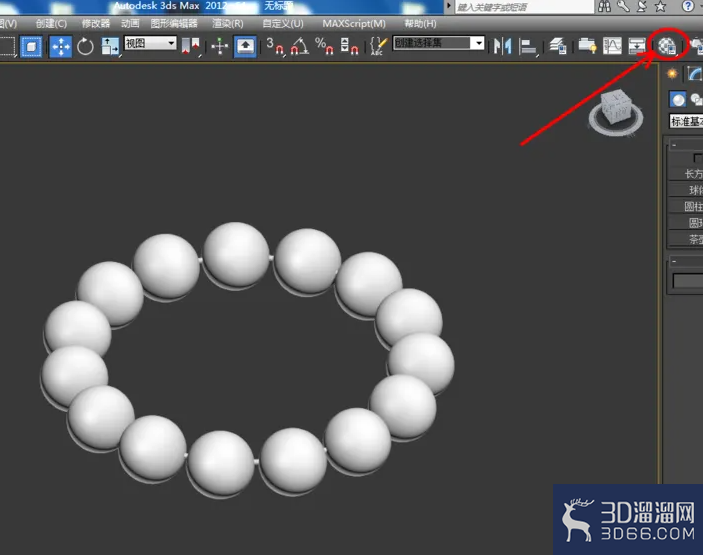
Task: Open the 图形编辑器 menu
Action: tap(174, 24)
